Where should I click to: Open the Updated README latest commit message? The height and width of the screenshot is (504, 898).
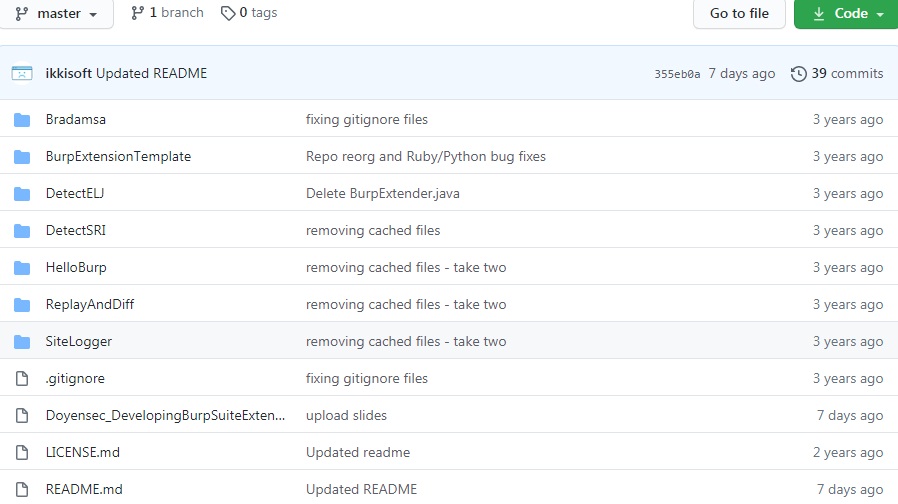click(x=152, y=73)
